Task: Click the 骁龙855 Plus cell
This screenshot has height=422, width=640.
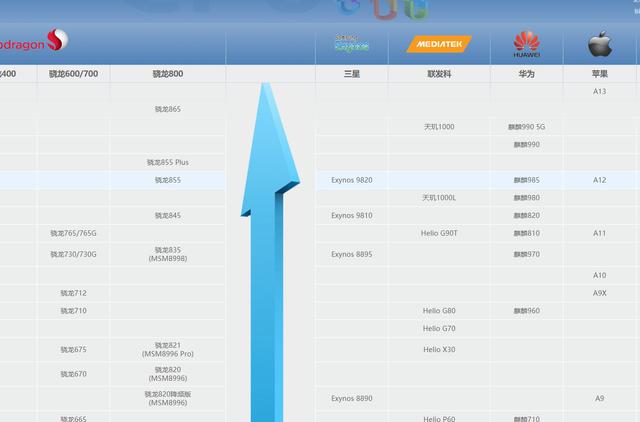Action: (168, 162)
